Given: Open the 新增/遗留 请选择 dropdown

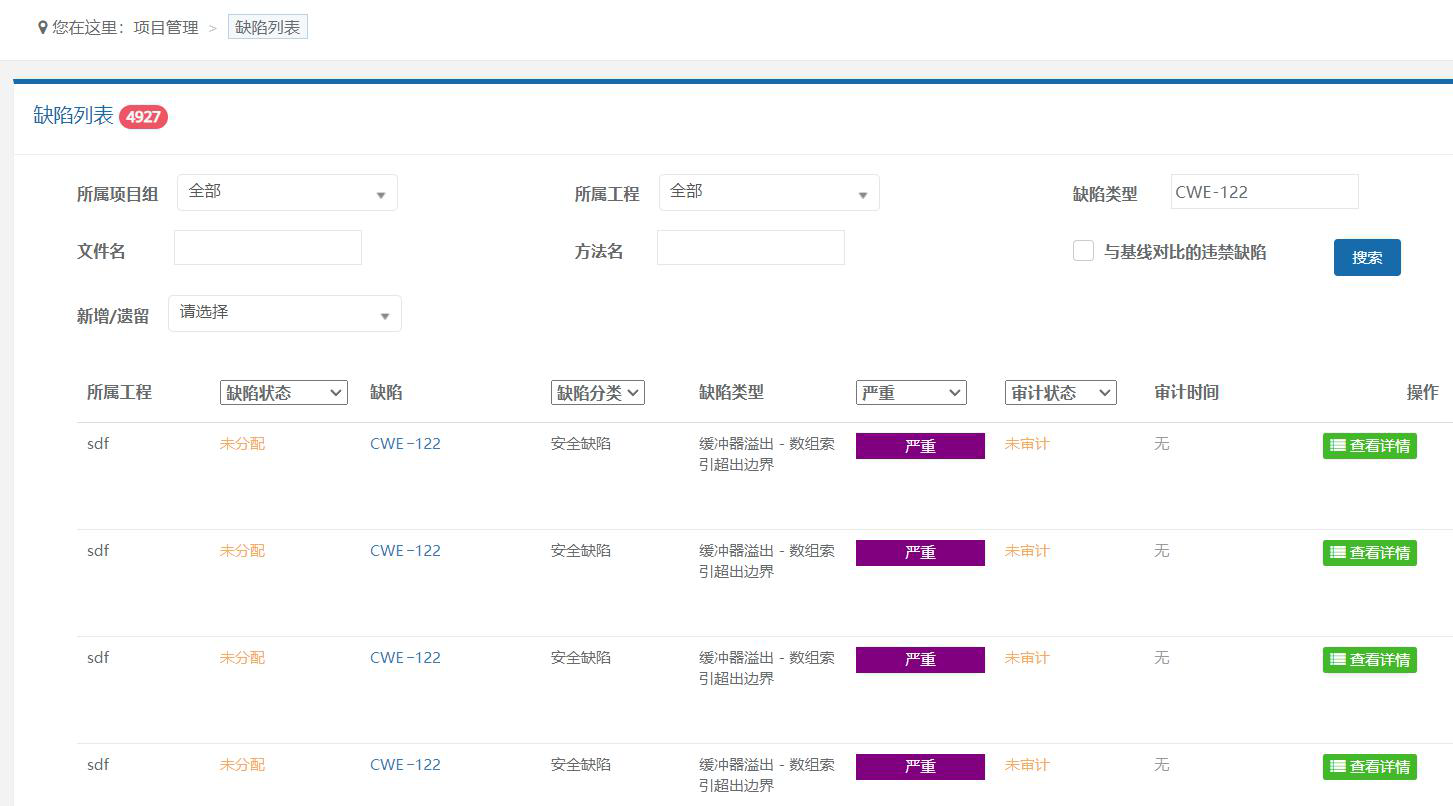Looking at the screenshot, I should [284, 314].
